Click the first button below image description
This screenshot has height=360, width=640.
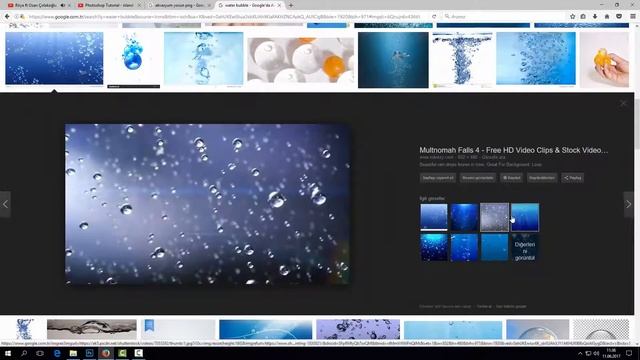tap(438, 178)
